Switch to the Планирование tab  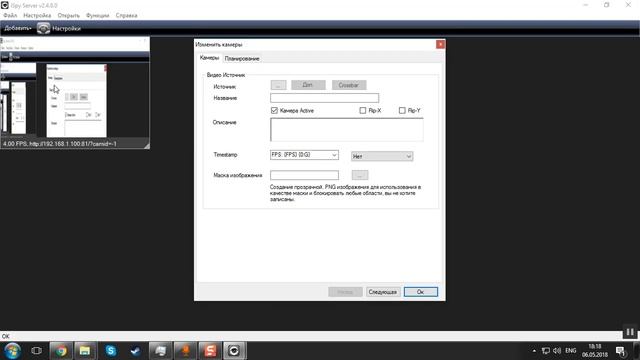(x=242, y=59)
